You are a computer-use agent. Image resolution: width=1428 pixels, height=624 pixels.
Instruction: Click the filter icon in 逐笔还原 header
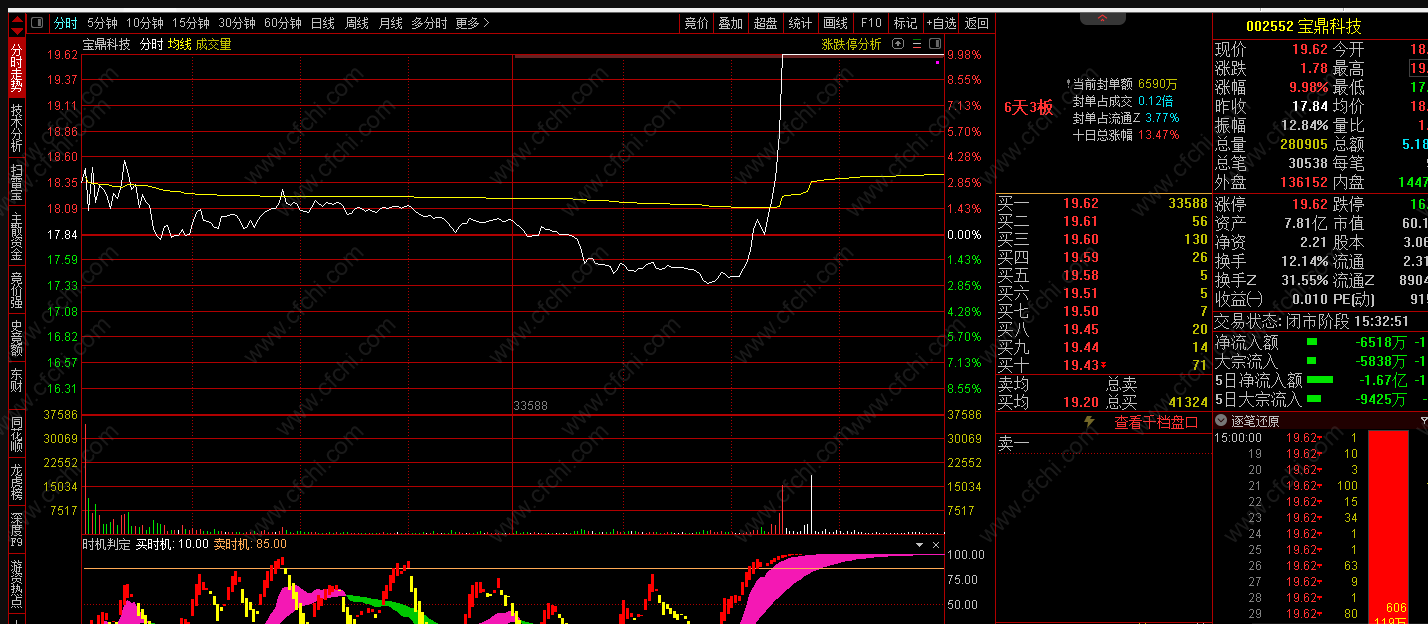[1423, 422]
